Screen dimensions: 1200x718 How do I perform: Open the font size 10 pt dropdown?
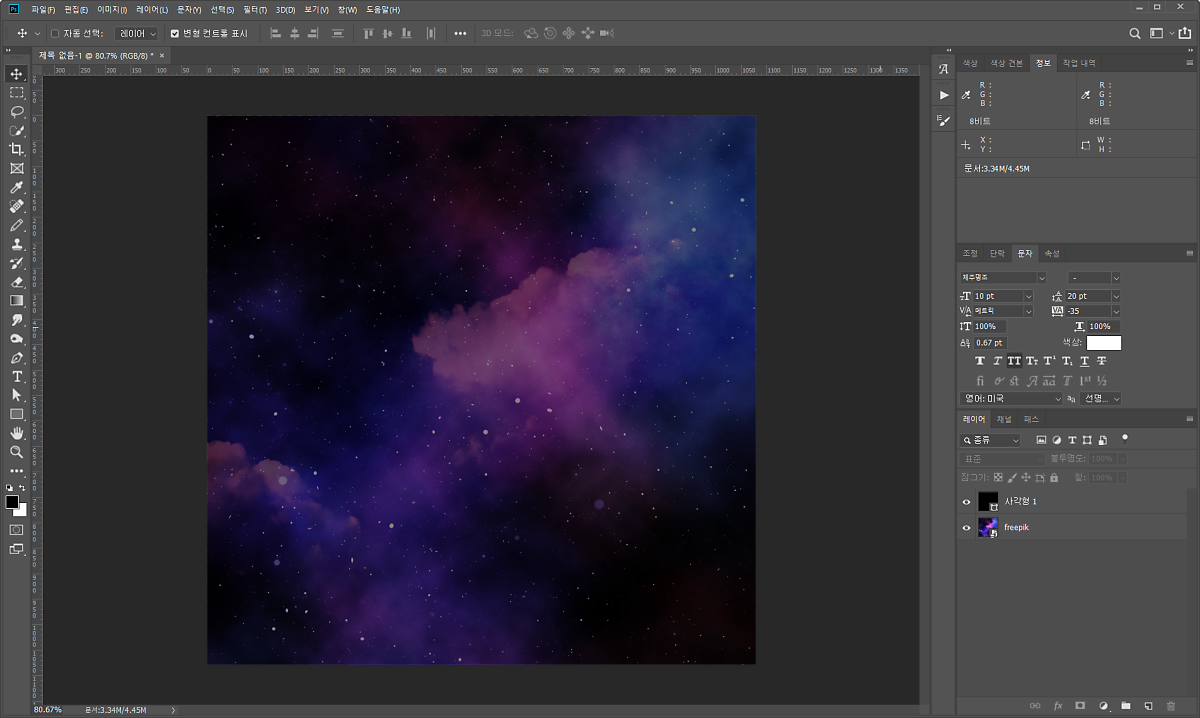(1029, 296)
